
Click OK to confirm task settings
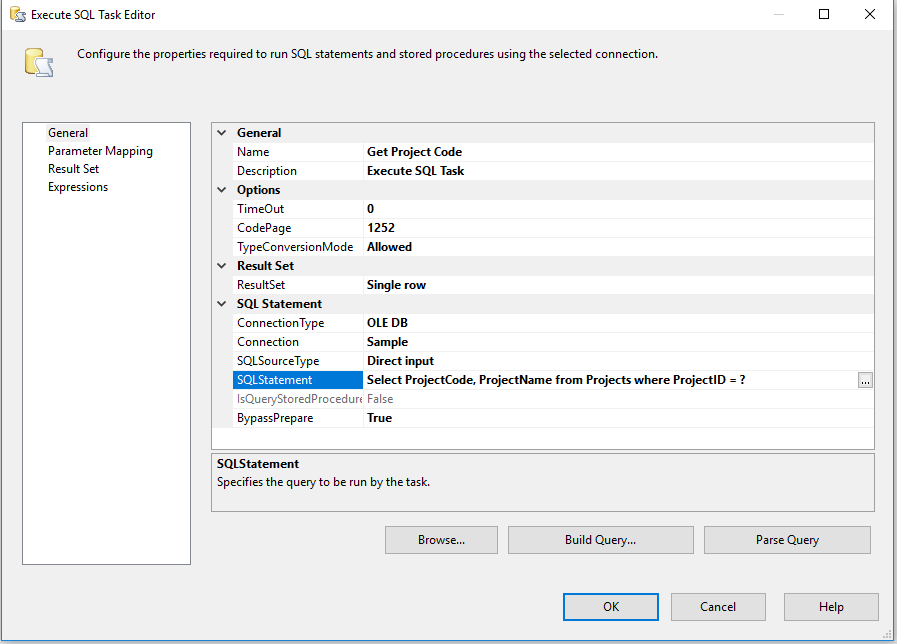click(610, 606)
